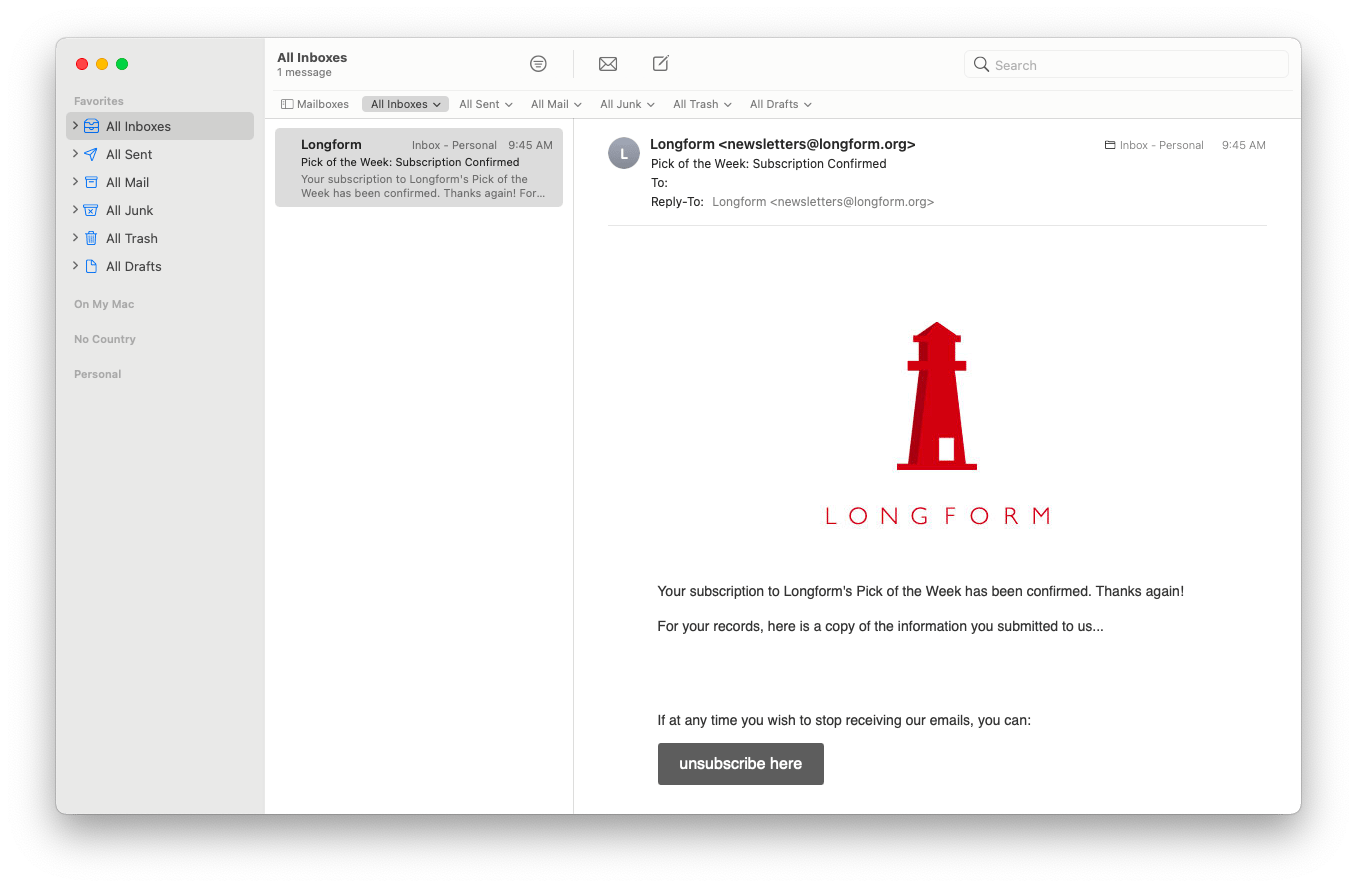Image resolution: width=1357 pixels, height=888 pixels.
Task: Click the unsubscribe here button
Action: pyautogui.click(x=741, y=764)
